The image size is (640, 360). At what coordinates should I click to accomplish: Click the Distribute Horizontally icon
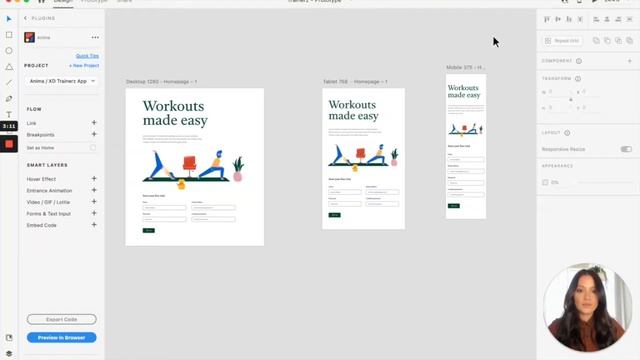click(629, 19)
